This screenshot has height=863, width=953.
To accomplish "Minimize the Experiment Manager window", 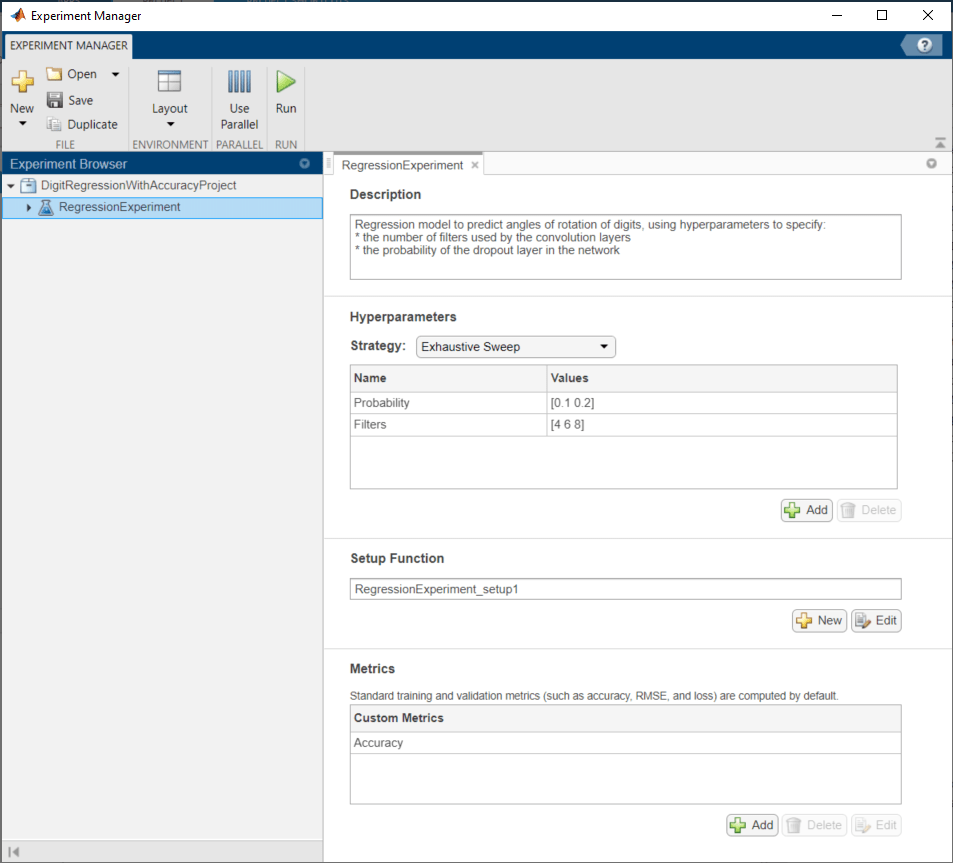I will [837, 15].
